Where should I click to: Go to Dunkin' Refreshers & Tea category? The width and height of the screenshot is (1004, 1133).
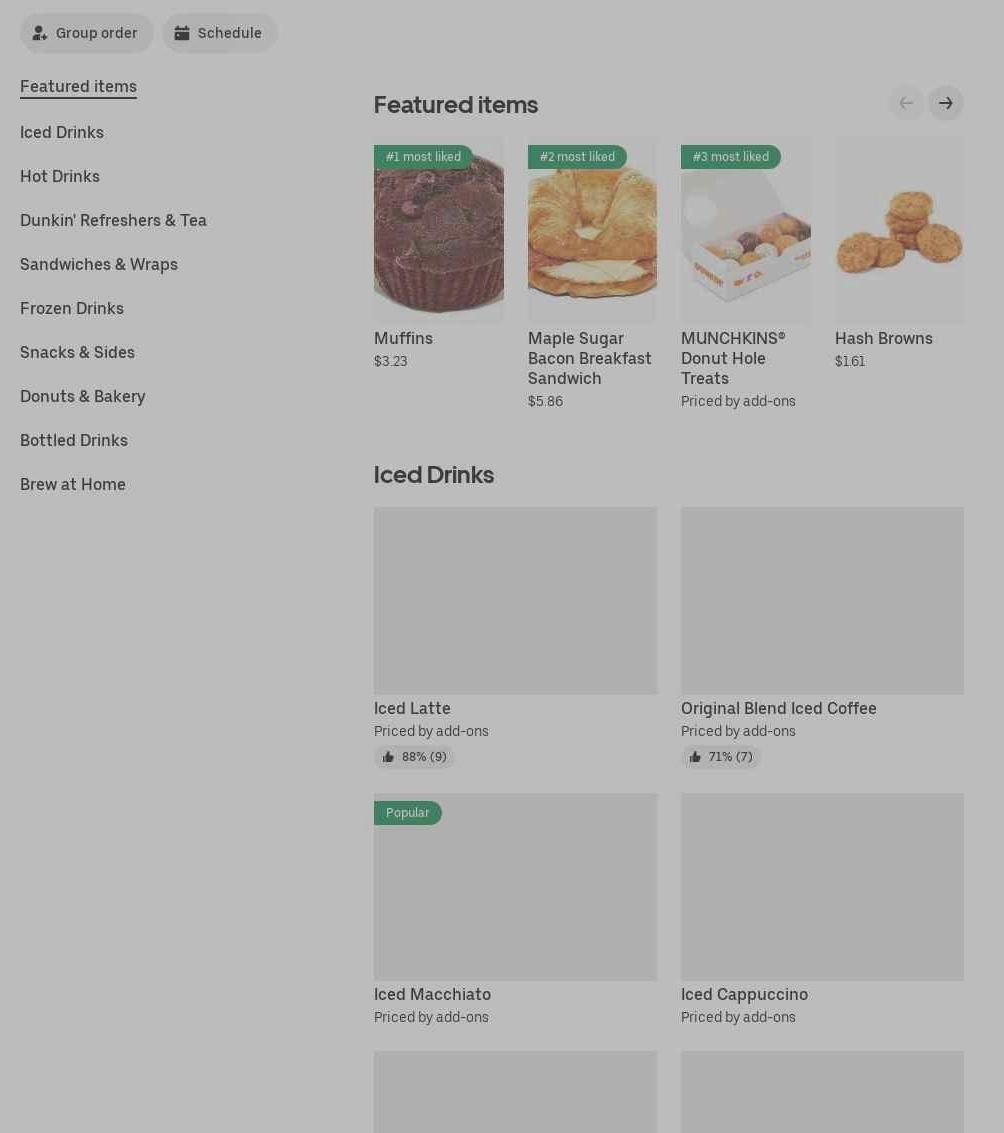(x=113, y=220)
